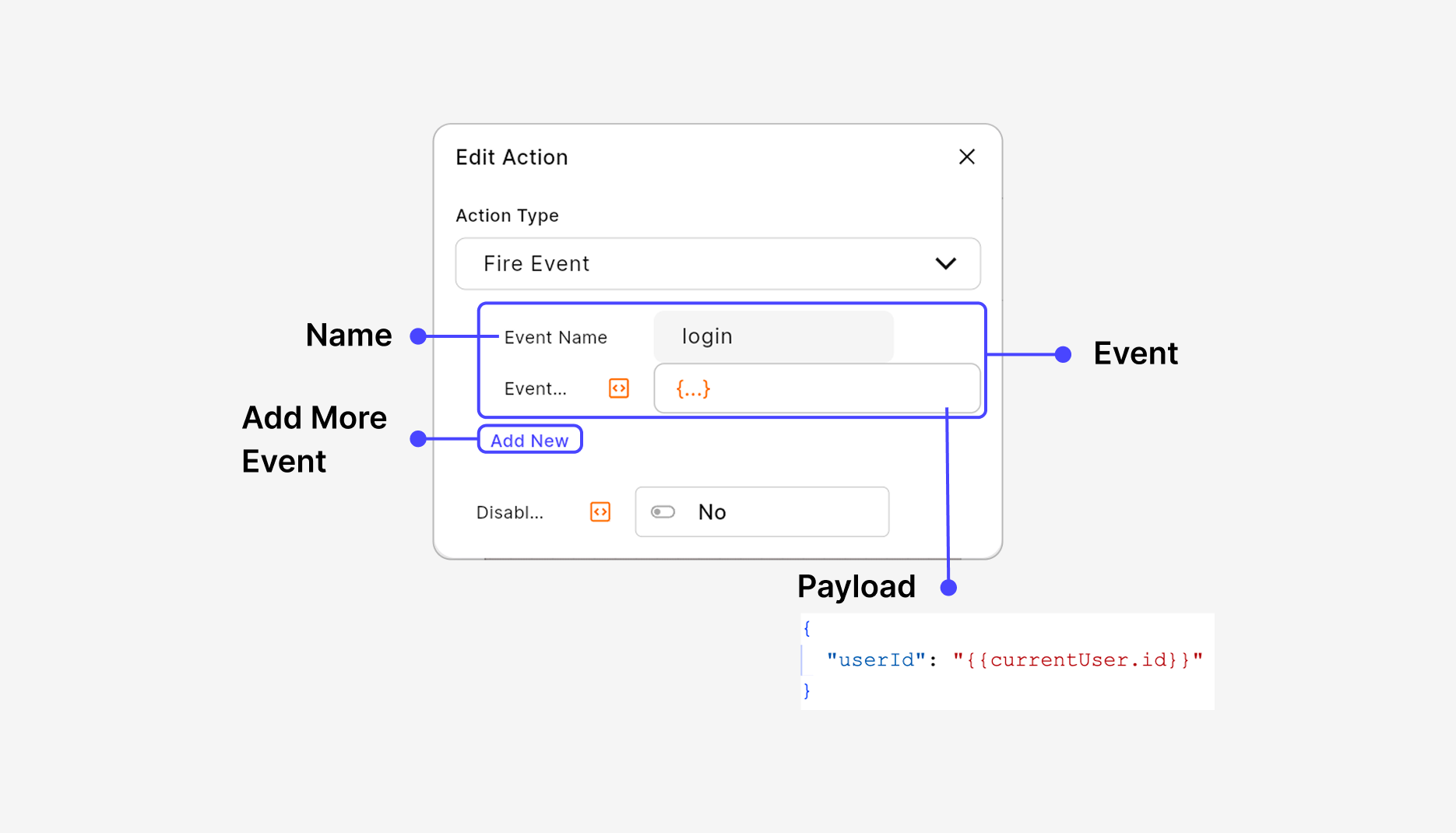Enable the switch currently showing No
Screen dimensions: 1456x833
663,511
